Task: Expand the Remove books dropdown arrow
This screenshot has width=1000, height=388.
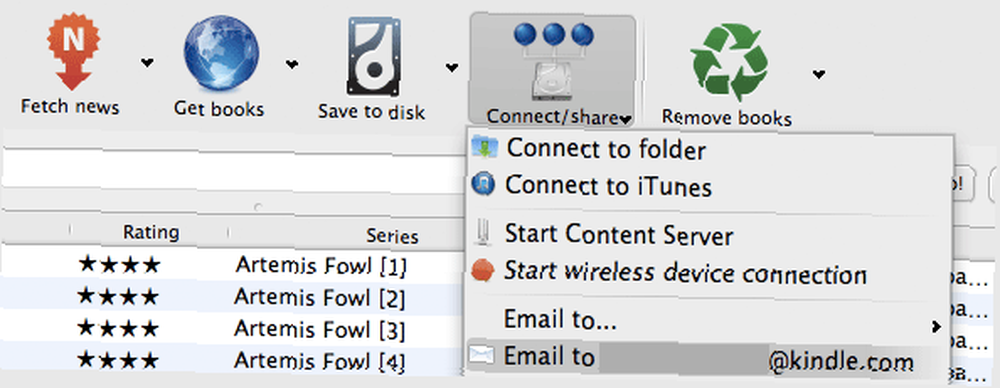Action: [819, 75]
